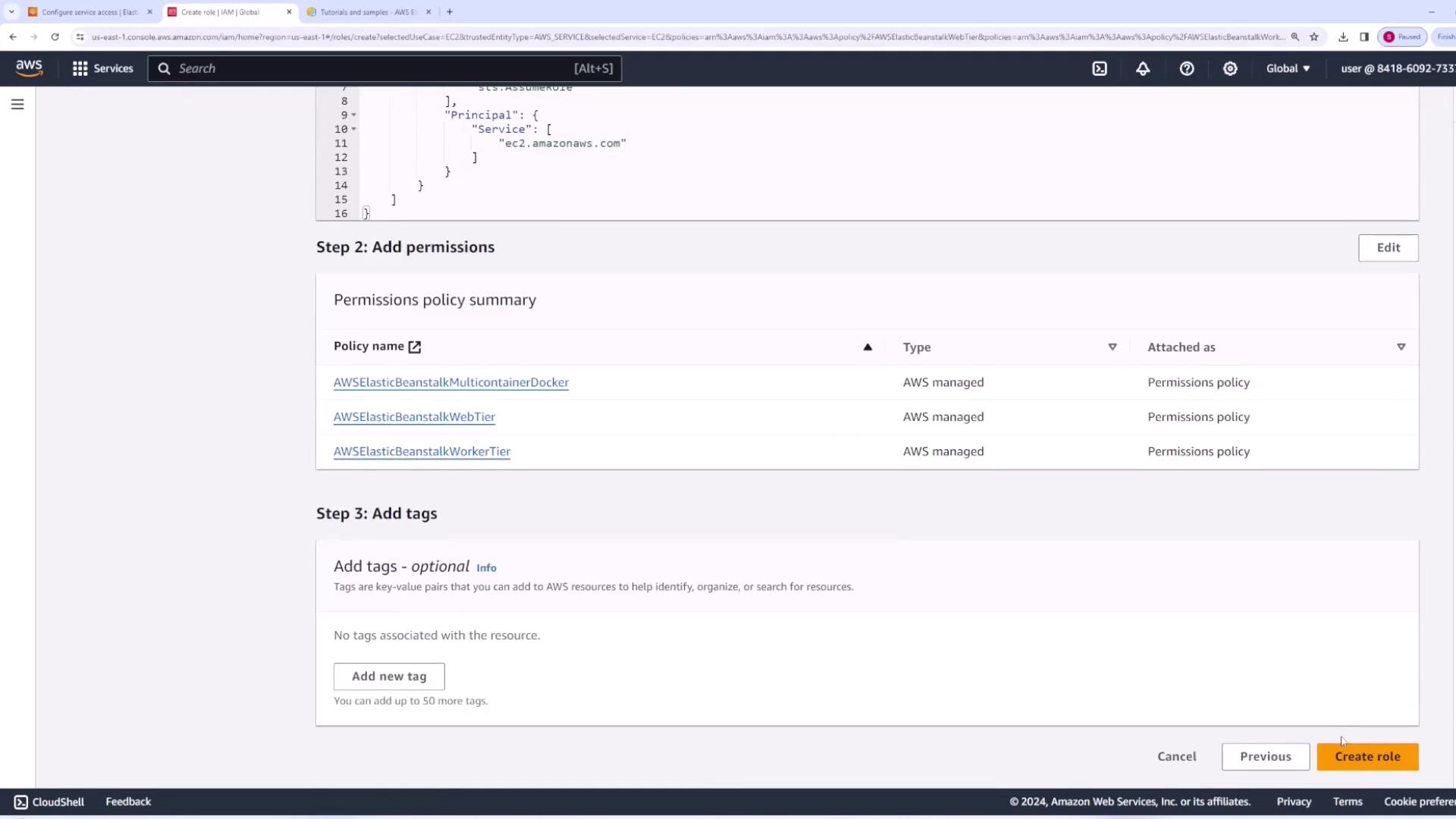Open the paused profile avatar
The height and width of the screenshot is (819, 1456).
1402,36
